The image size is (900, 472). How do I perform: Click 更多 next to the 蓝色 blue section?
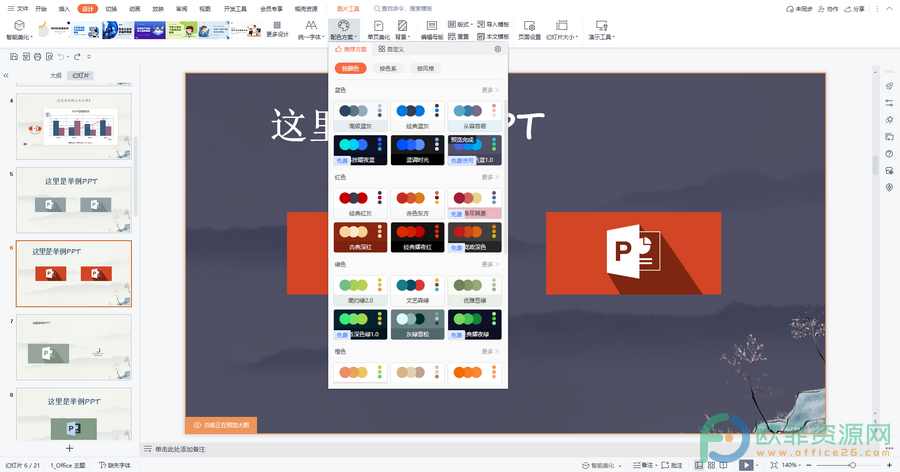[x=490, y=90]
